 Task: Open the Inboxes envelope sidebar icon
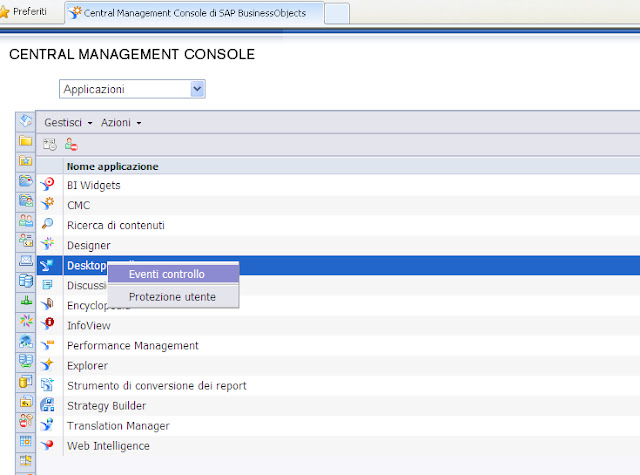pyautogui.click(x=26, y=260)
